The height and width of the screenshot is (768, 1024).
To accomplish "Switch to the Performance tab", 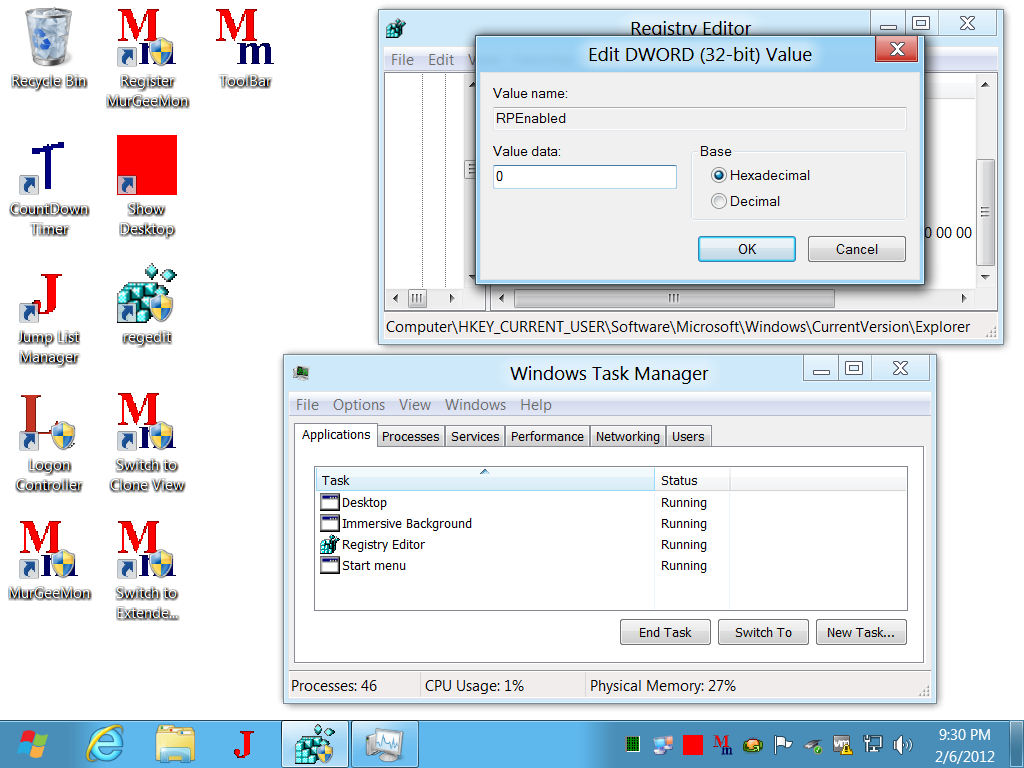I will click(x=547, y=436).
